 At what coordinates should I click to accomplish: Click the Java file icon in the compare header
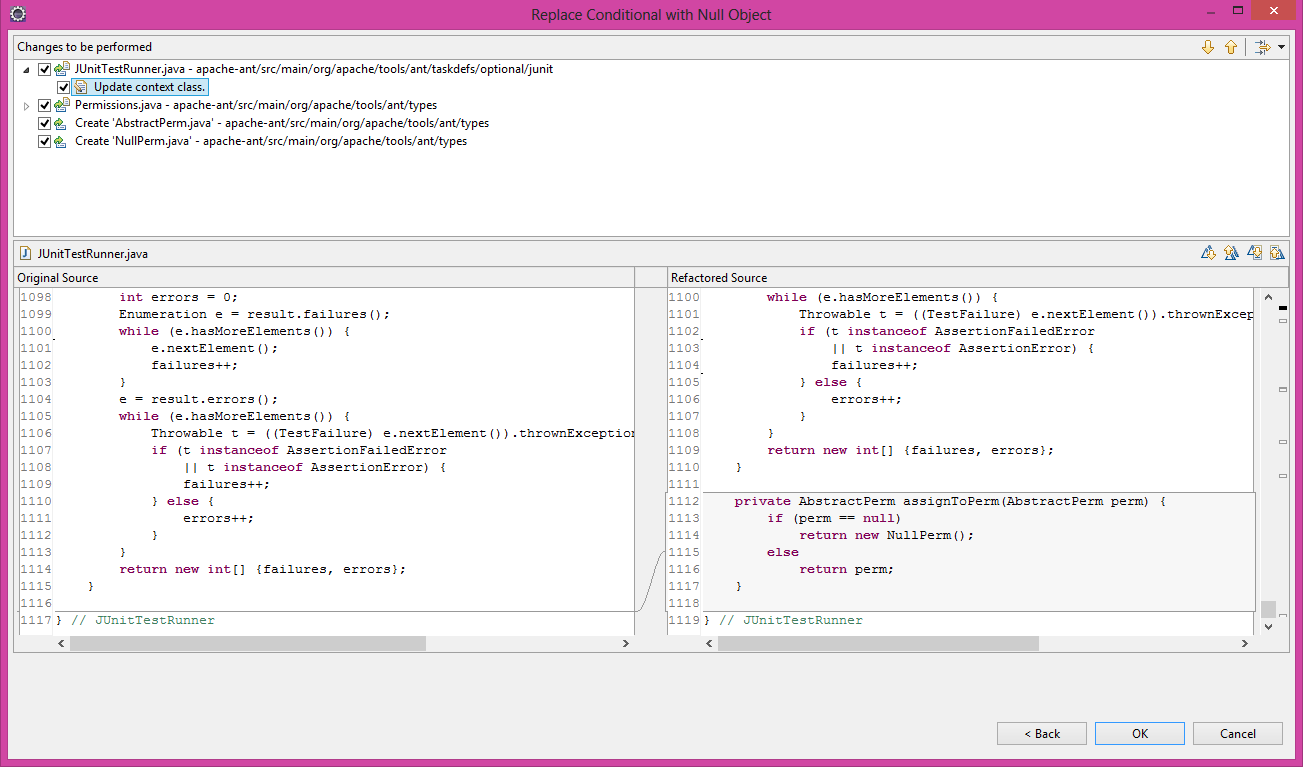pos(26,254)
